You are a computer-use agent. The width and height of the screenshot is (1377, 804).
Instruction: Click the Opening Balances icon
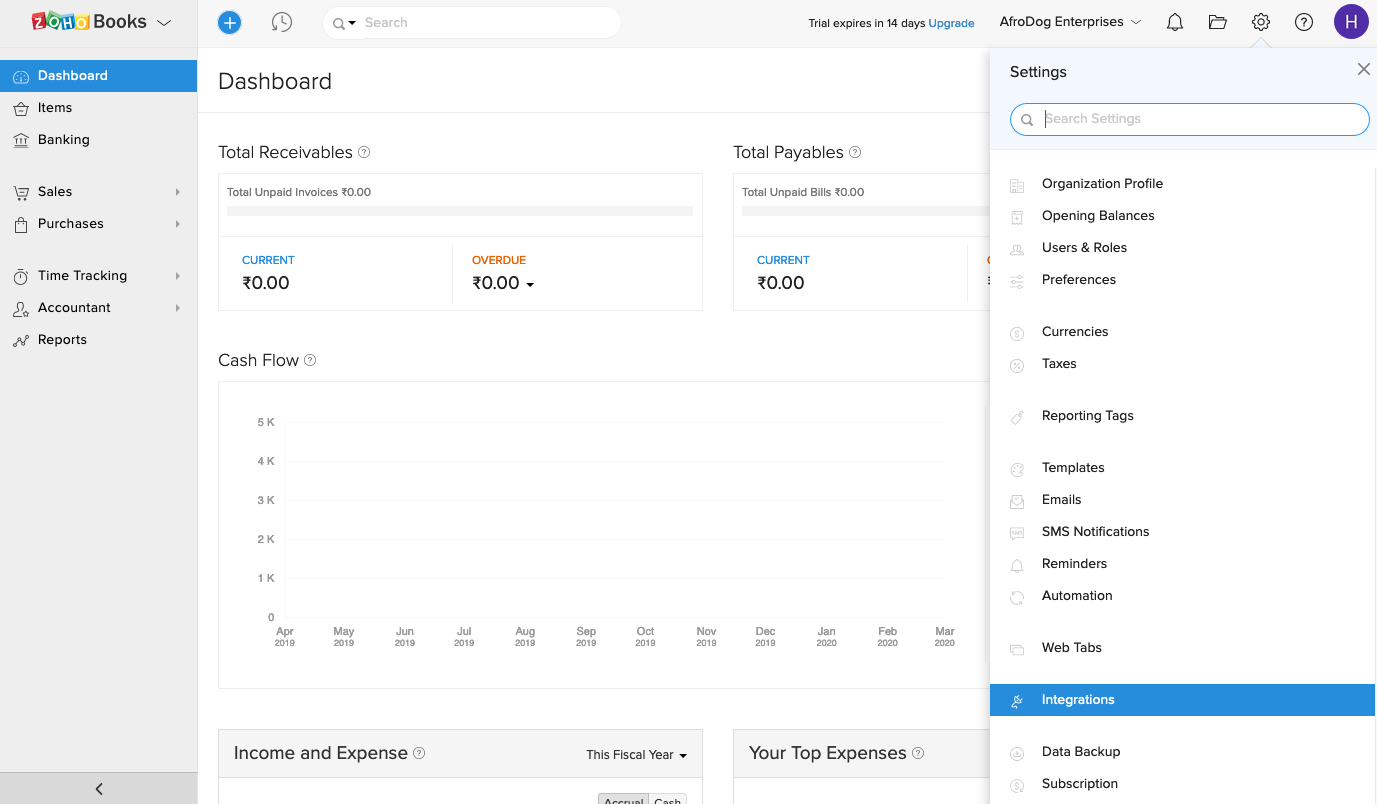[x=1017, y=217]
